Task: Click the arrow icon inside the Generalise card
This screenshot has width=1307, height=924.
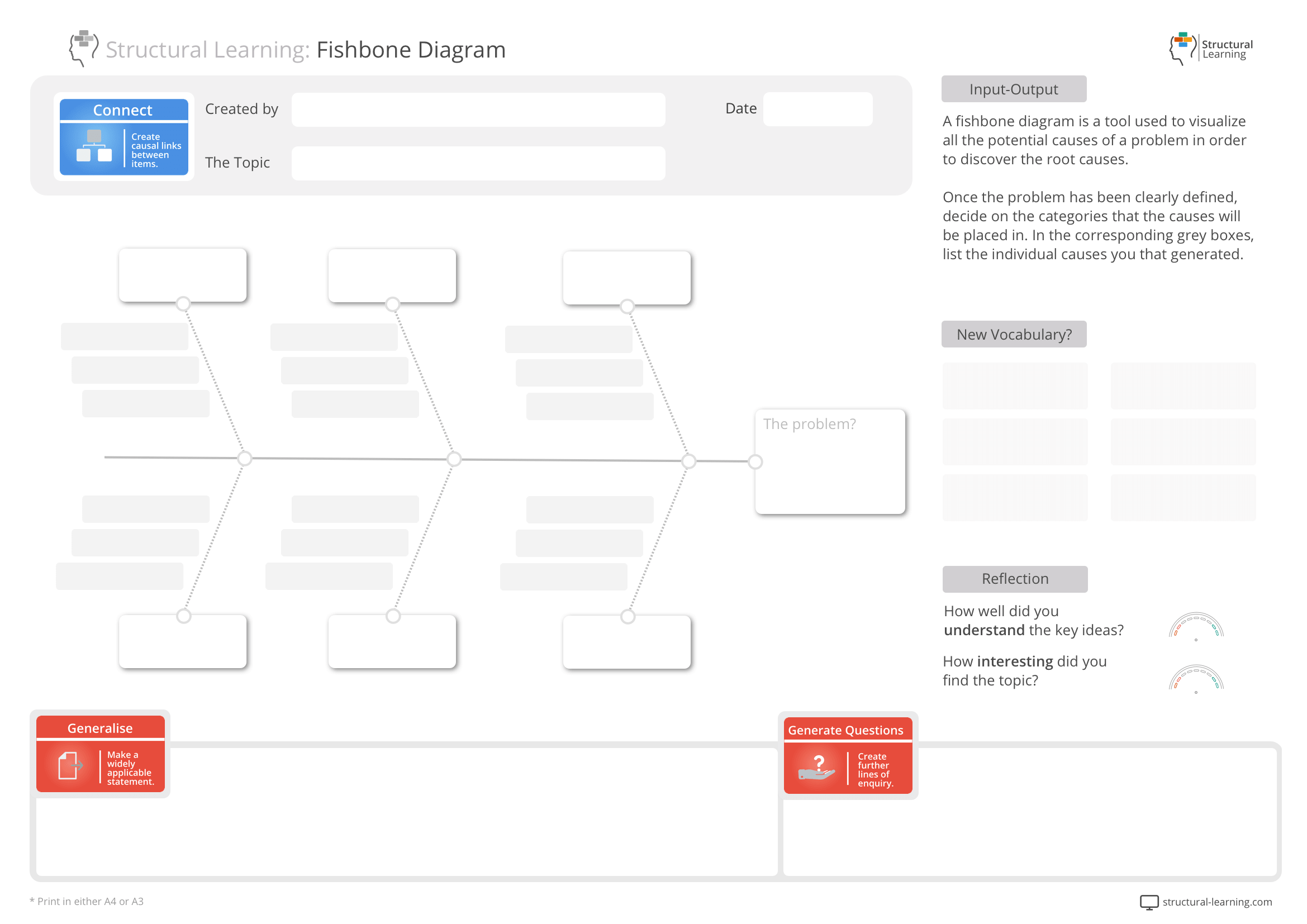Action: (x=79, y=767)
